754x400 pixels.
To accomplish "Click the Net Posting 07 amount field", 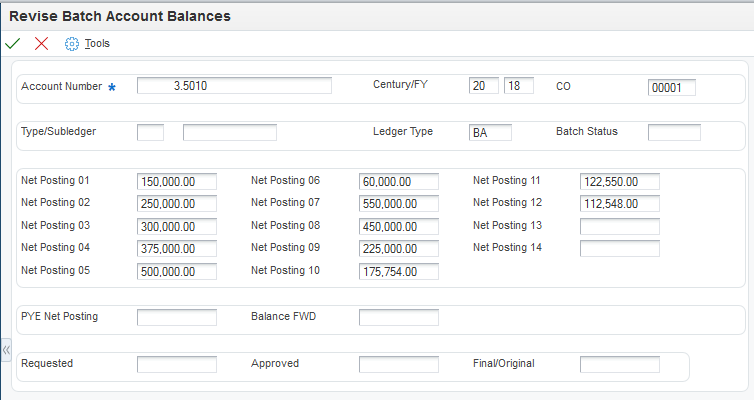I will (399, 203).
